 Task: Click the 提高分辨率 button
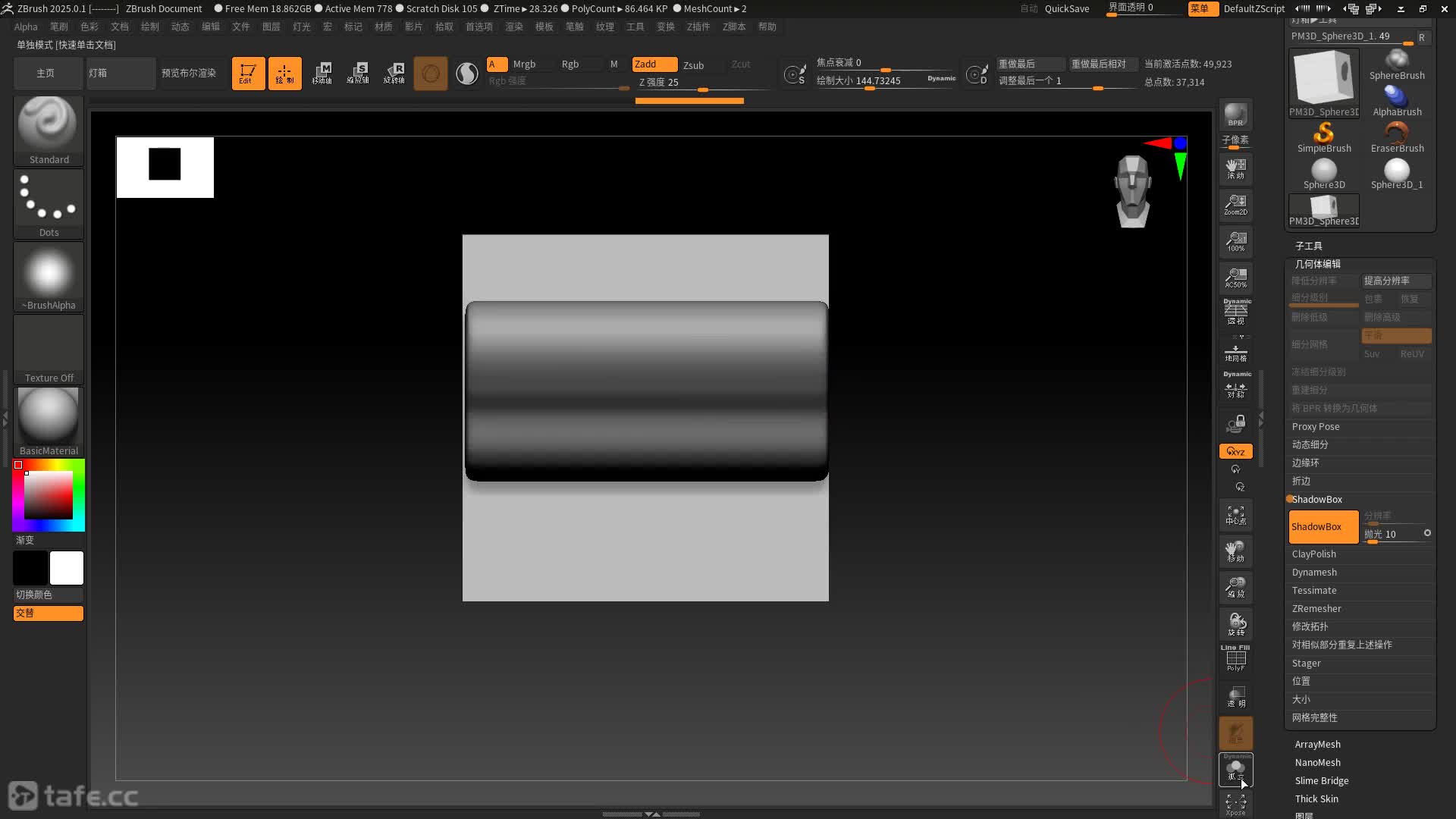(1397, 281)
